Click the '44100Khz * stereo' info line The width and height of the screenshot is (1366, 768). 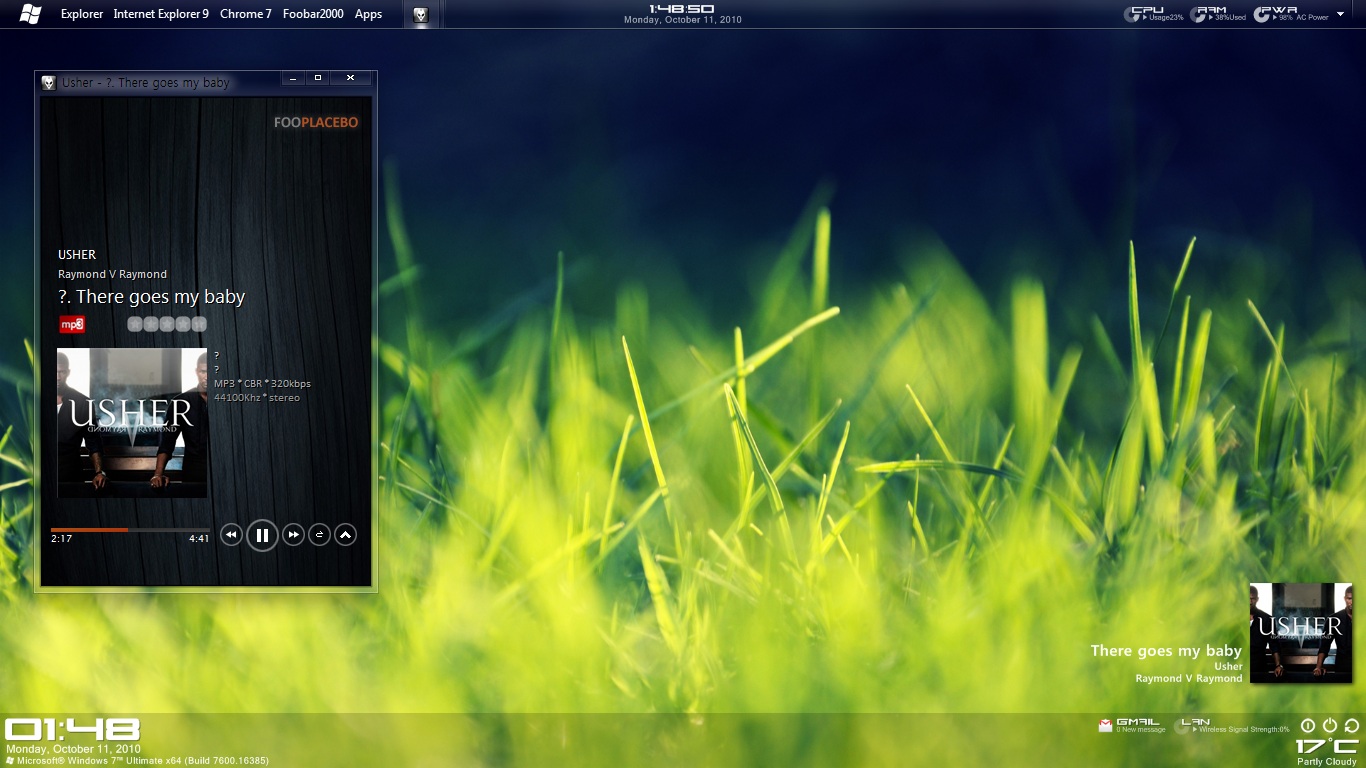click(257, 397)
